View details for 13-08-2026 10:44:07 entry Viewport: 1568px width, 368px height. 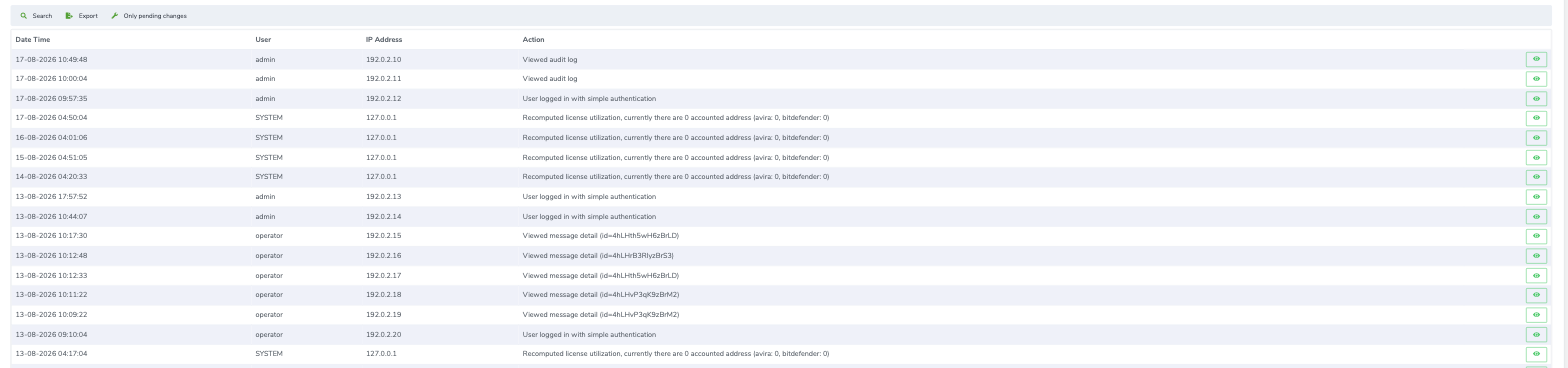point(1536,217)
